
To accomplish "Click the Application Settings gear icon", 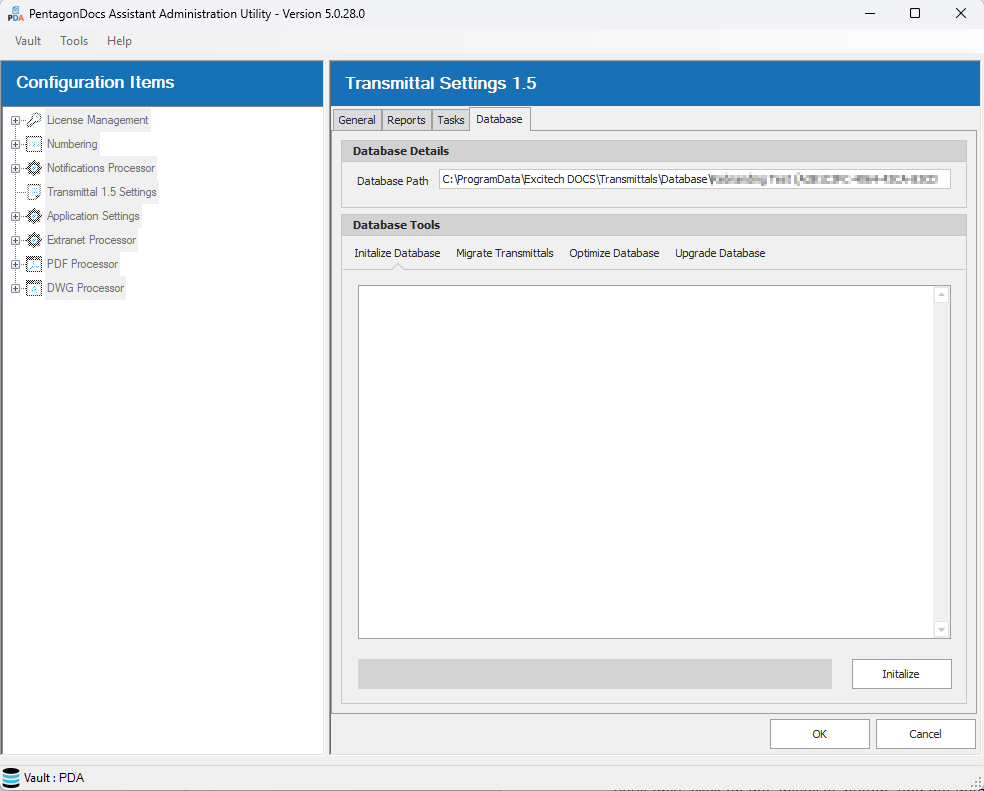I will tap(34, 216).
